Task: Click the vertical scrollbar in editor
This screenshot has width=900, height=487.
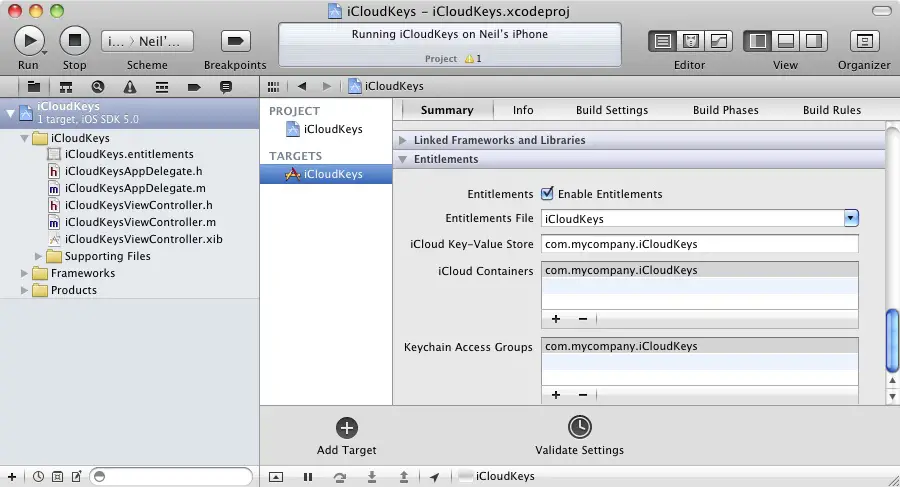Action: [892, 340]
